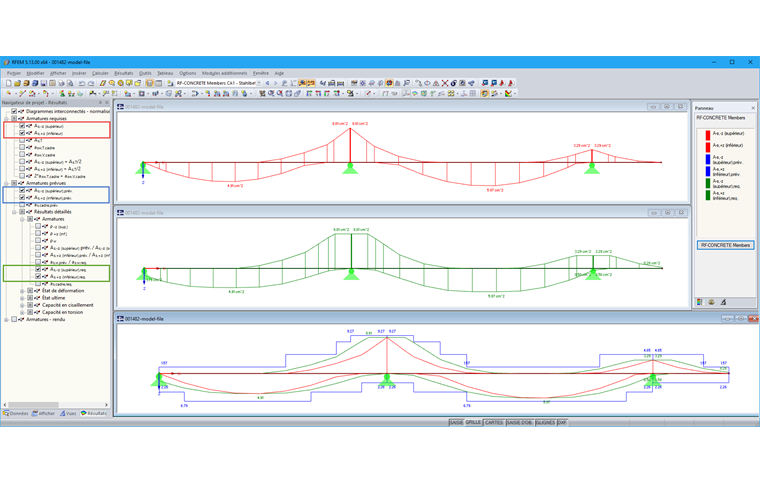Collapse the Armatures requises tree node

(x=6, y=119)
